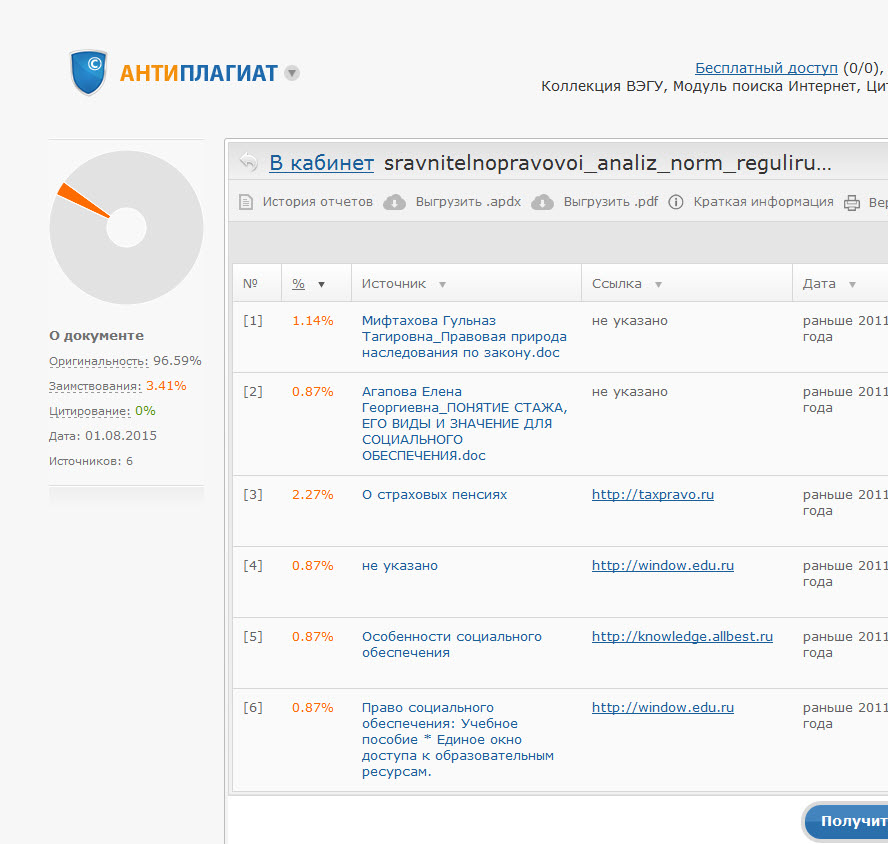Sort by the % column header link
The height and width of the screenshot is (844, 888).
point(298,284)
